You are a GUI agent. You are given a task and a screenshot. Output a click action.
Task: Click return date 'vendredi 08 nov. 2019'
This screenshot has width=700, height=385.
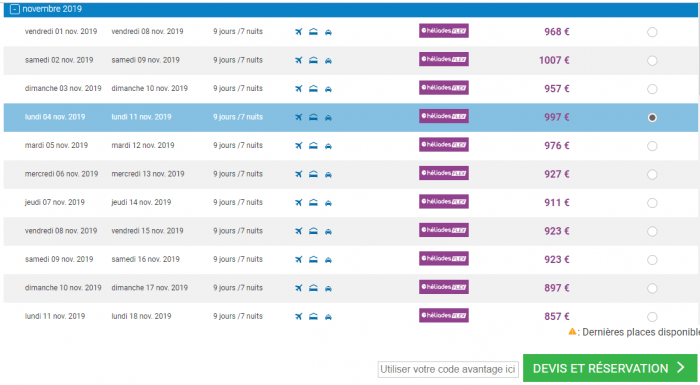pyautogui.click(x=147, y=31)
